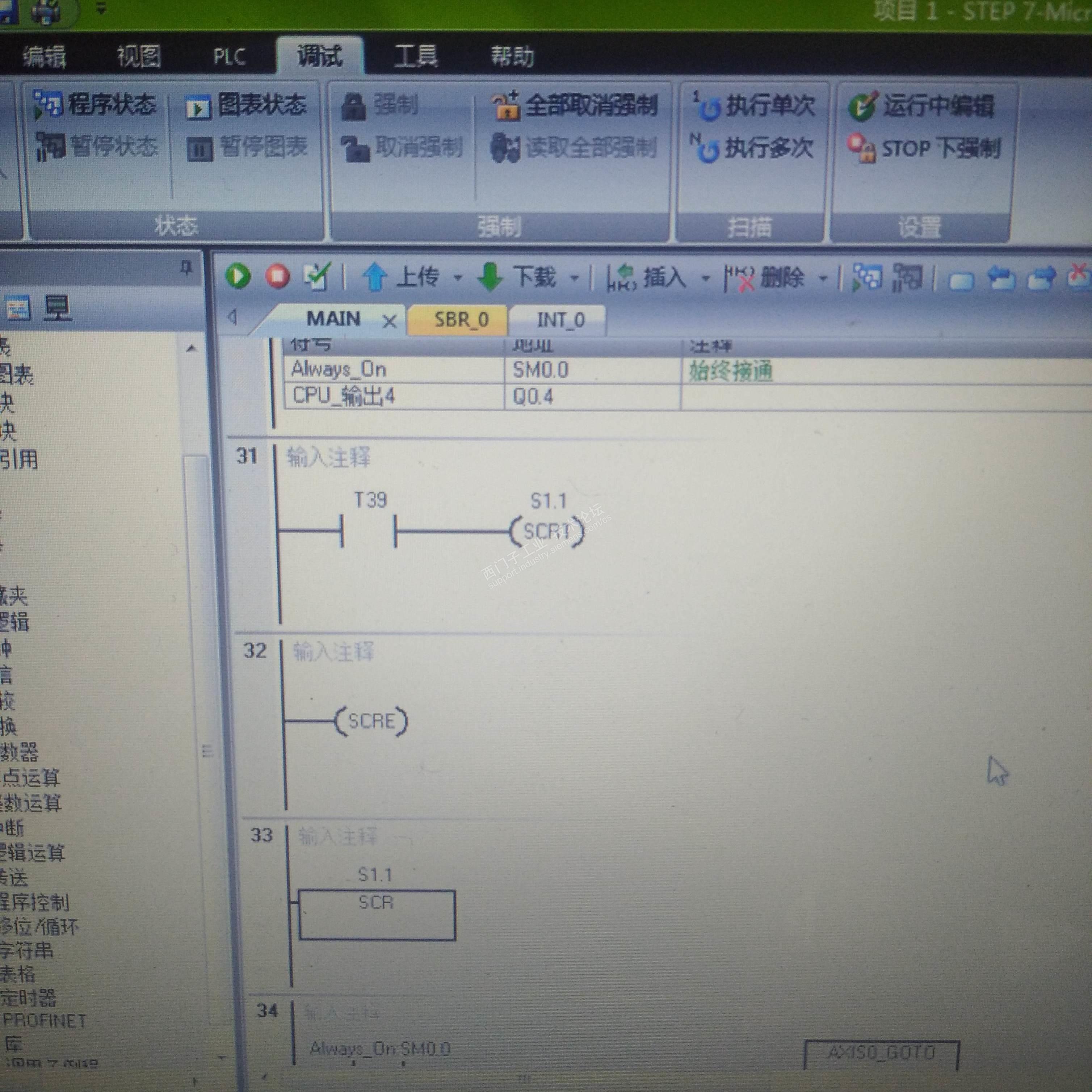Switch to the SBR_0 editor tab
Image resolution: width=1092 pixels, height=1092 pixels.
[x=461, y=320]
